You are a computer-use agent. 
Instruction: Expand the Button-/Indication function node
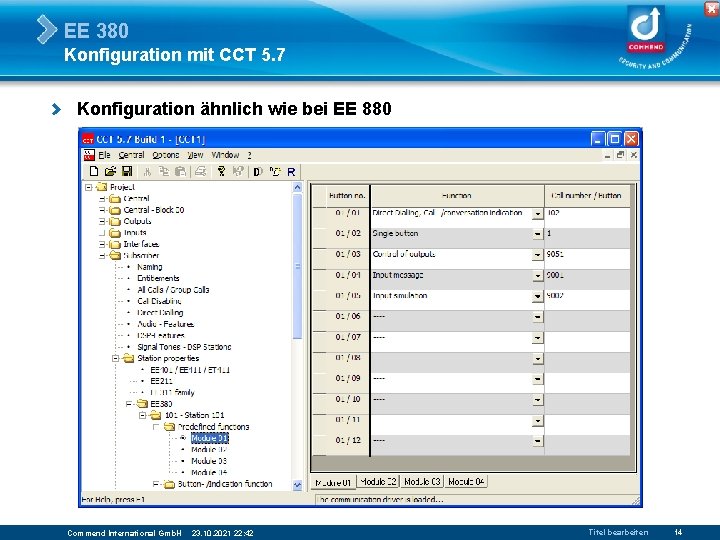[x=156, y=484]
